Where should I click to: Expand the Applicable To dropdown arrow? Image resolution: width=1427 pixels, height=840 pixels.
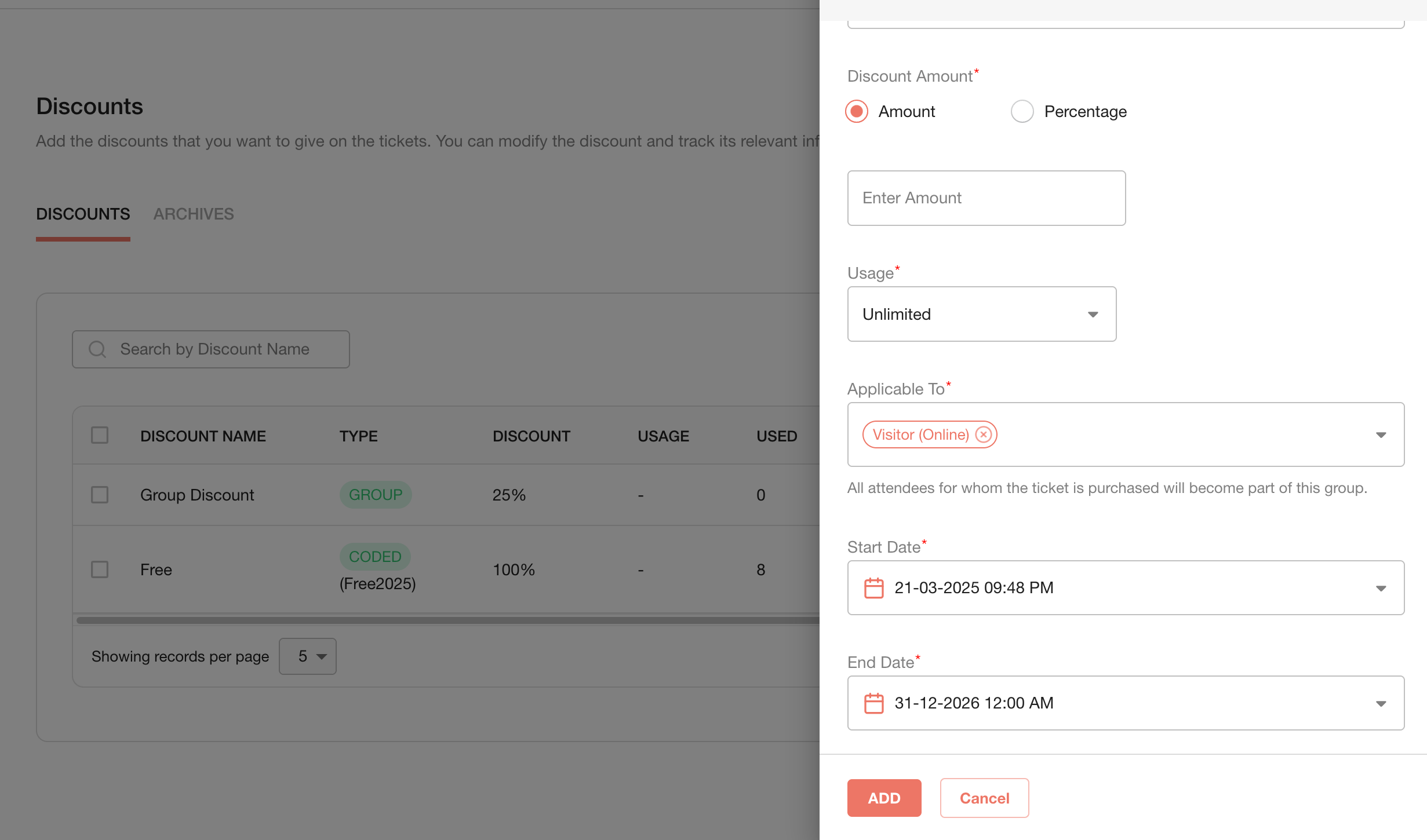click(x=1381, y=435)
